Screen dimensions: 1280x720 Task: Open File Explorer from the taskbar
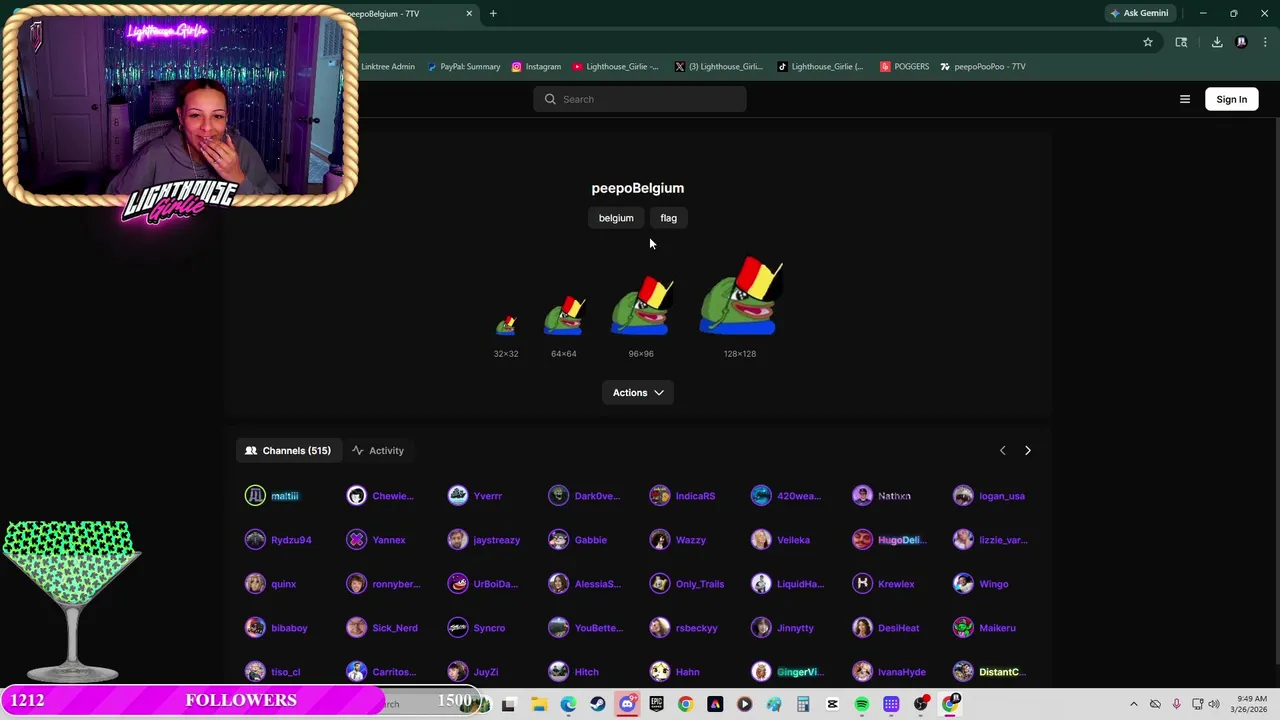tap(538, 704)
